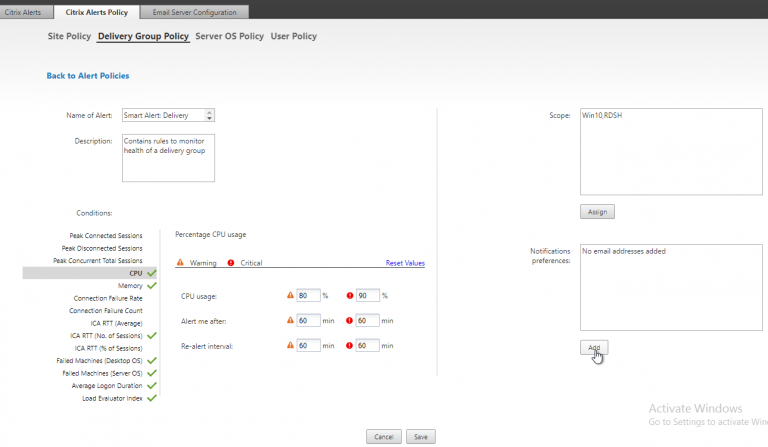This screenshot has height=447, width=768.
Task: Click the Reset Values link
Action: (405, 263)
